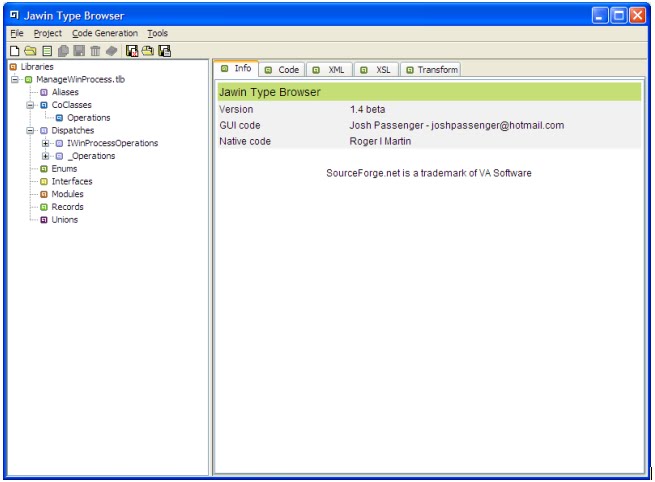The width and height of the screenshot is (655, 482).
Task: Click the 'GUI code' label
Action: tap(240, 125)
